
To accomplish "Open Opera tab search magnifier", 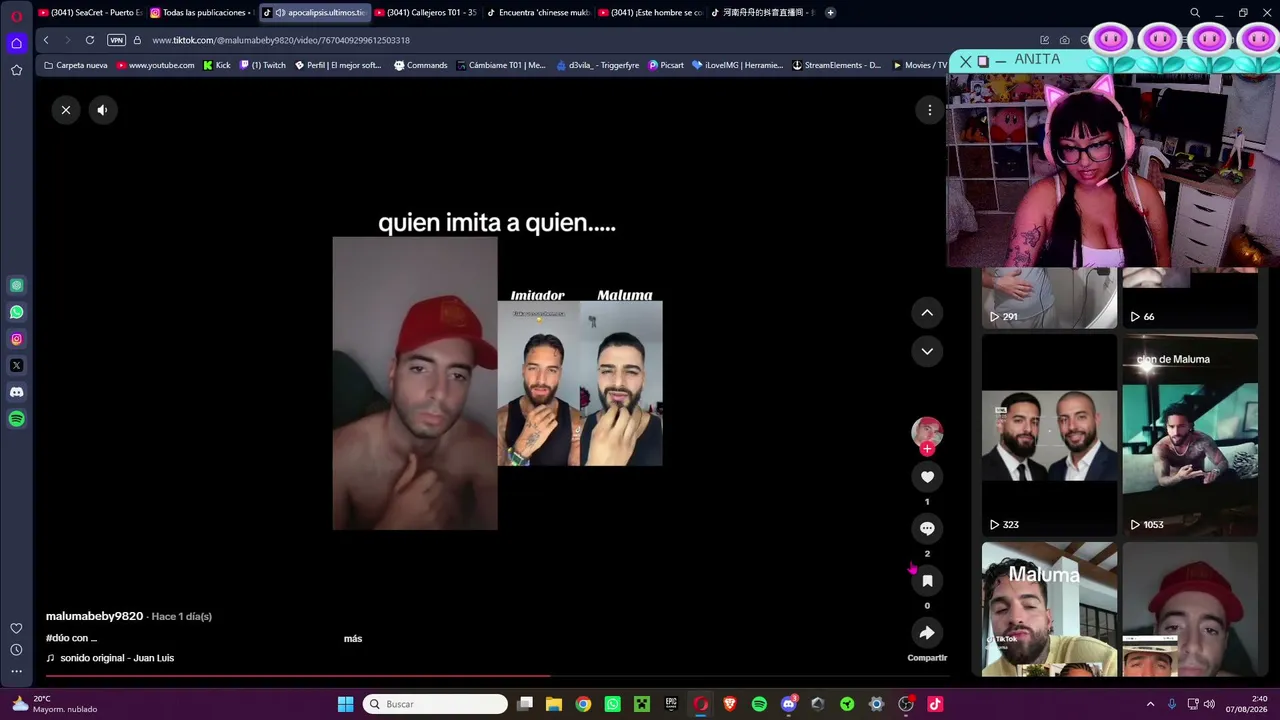I will click(x=1195, y=13).
